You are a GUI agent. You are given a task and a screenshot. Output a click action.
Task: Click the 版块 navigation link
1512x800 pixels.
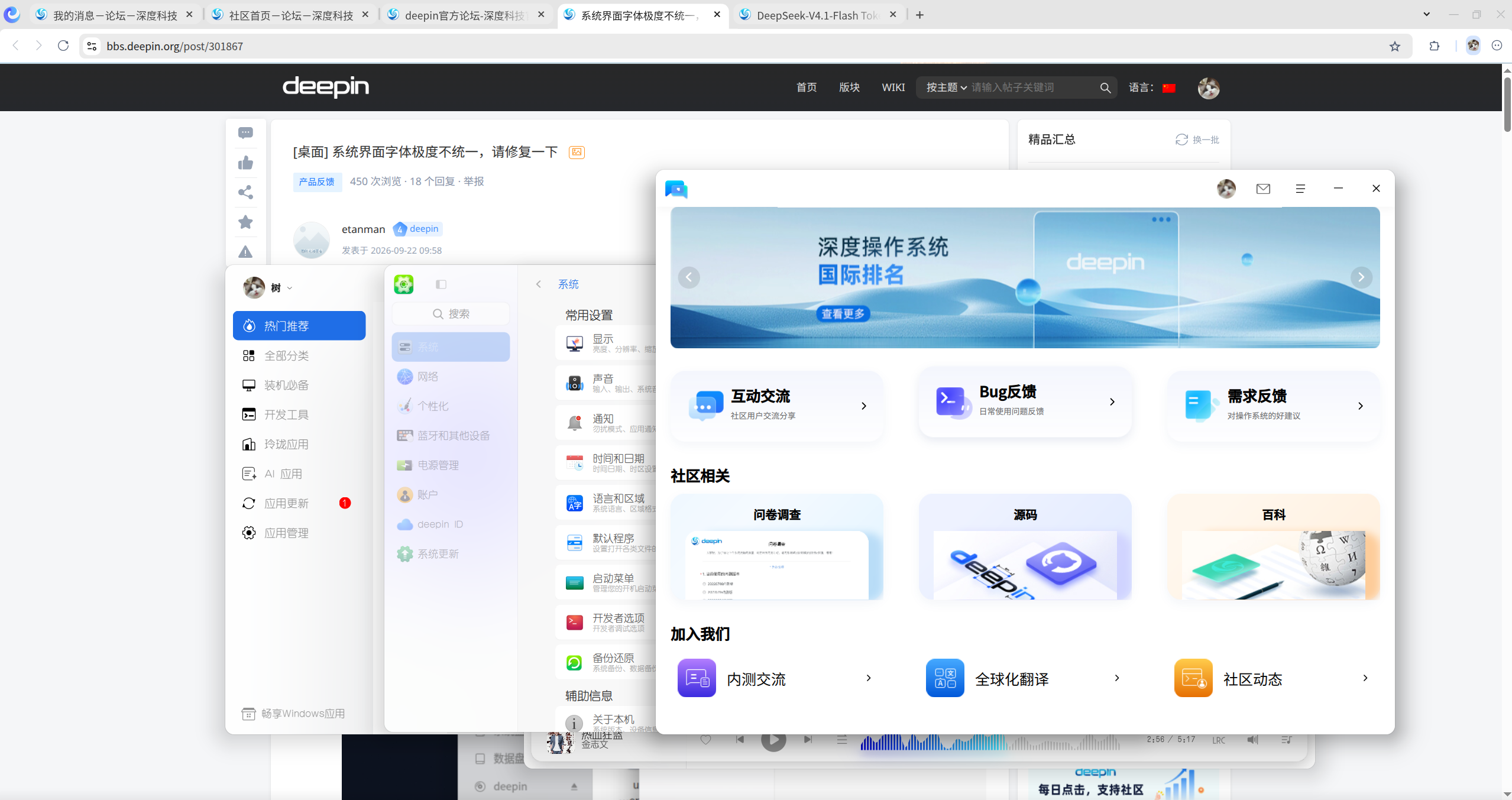tap(849, 88)
